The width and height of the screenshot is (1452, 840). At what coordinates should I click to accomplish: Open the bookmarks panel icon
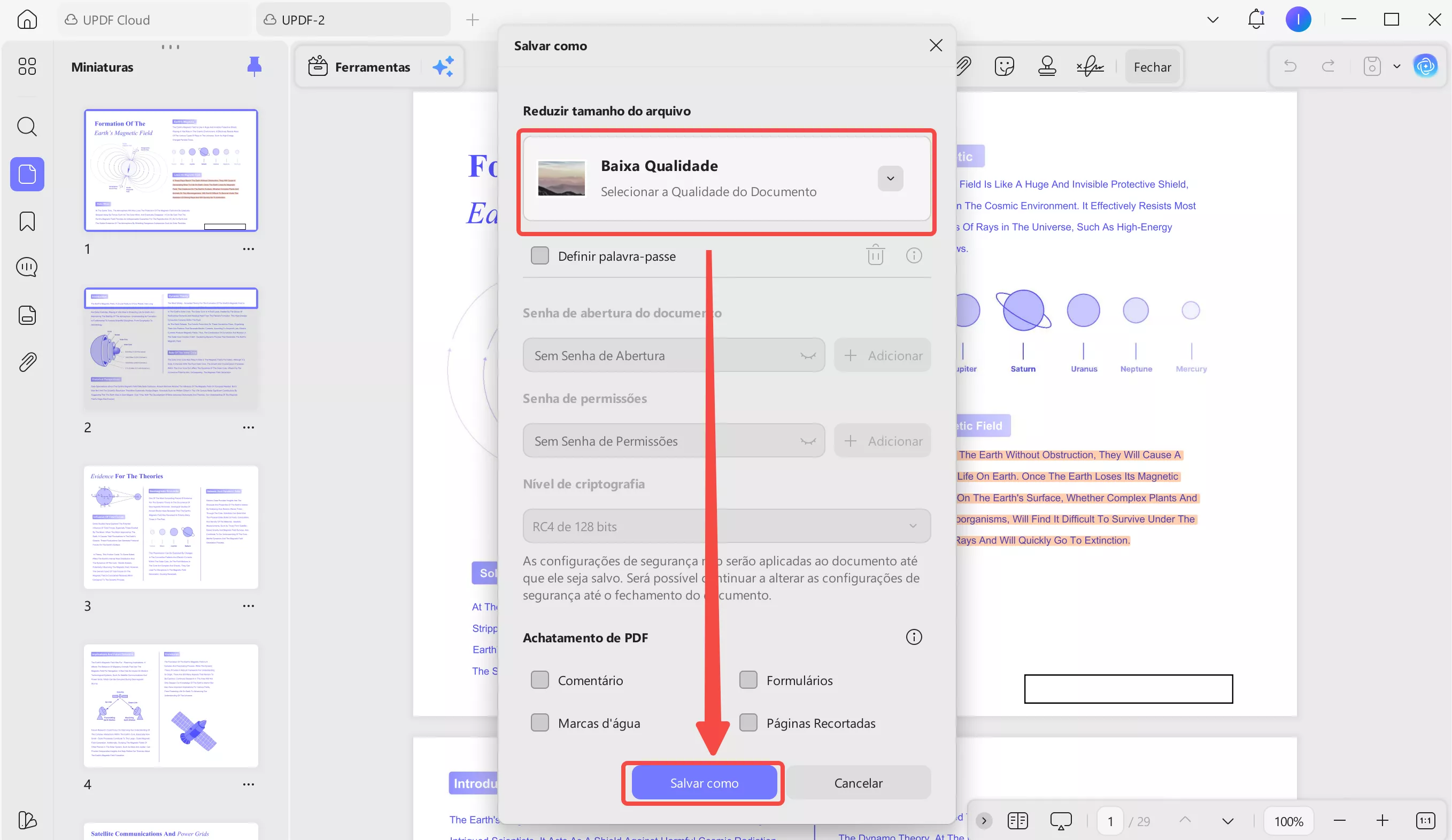pos(27,221)
